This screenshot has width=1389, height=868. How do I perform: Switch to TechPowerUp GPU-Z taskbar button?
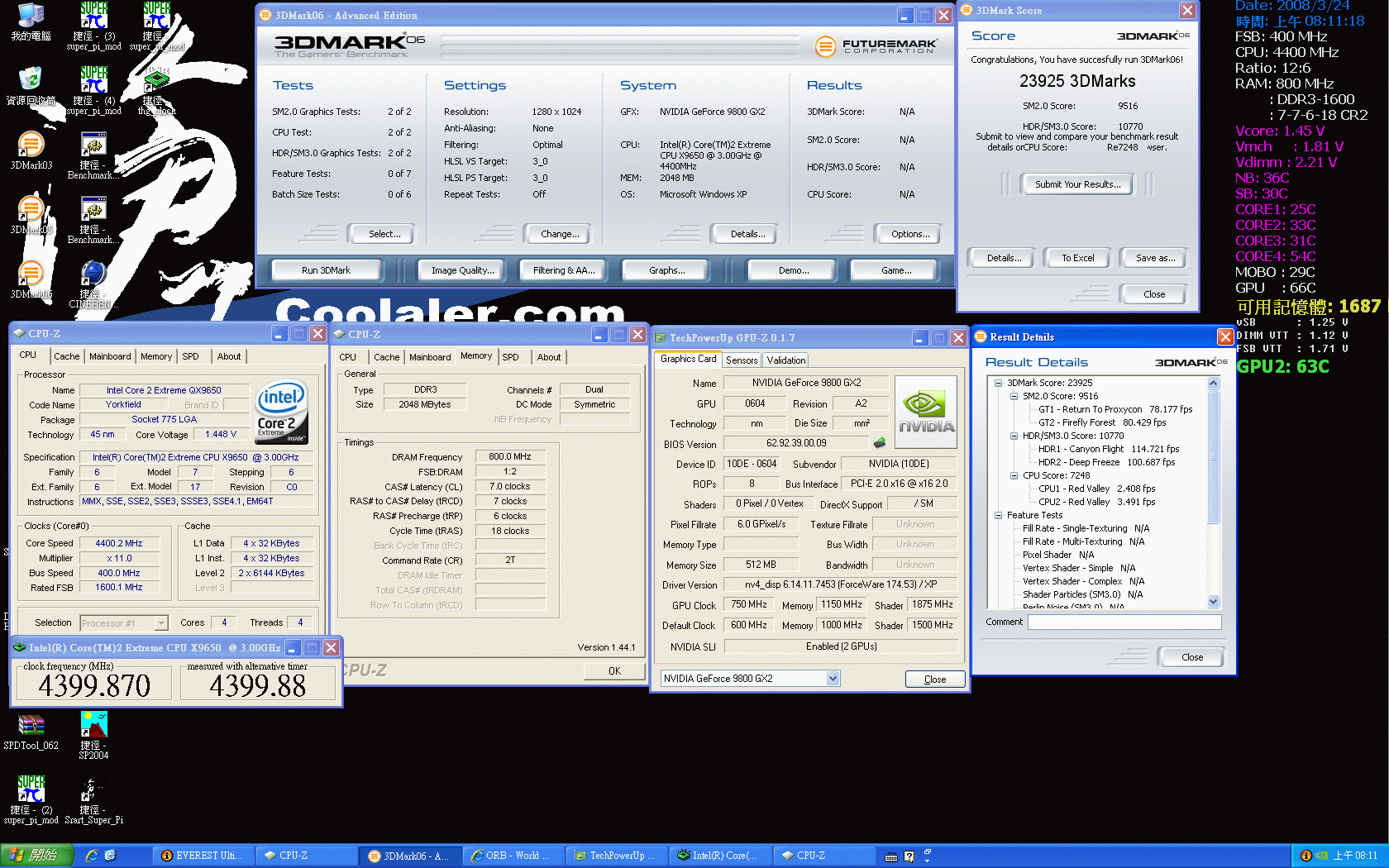(x=615, y=856)
